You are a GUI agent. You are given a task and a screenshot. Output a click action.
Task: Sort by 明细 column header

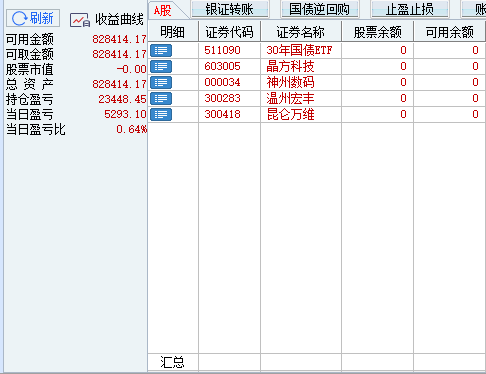click(x=173, y=32)
